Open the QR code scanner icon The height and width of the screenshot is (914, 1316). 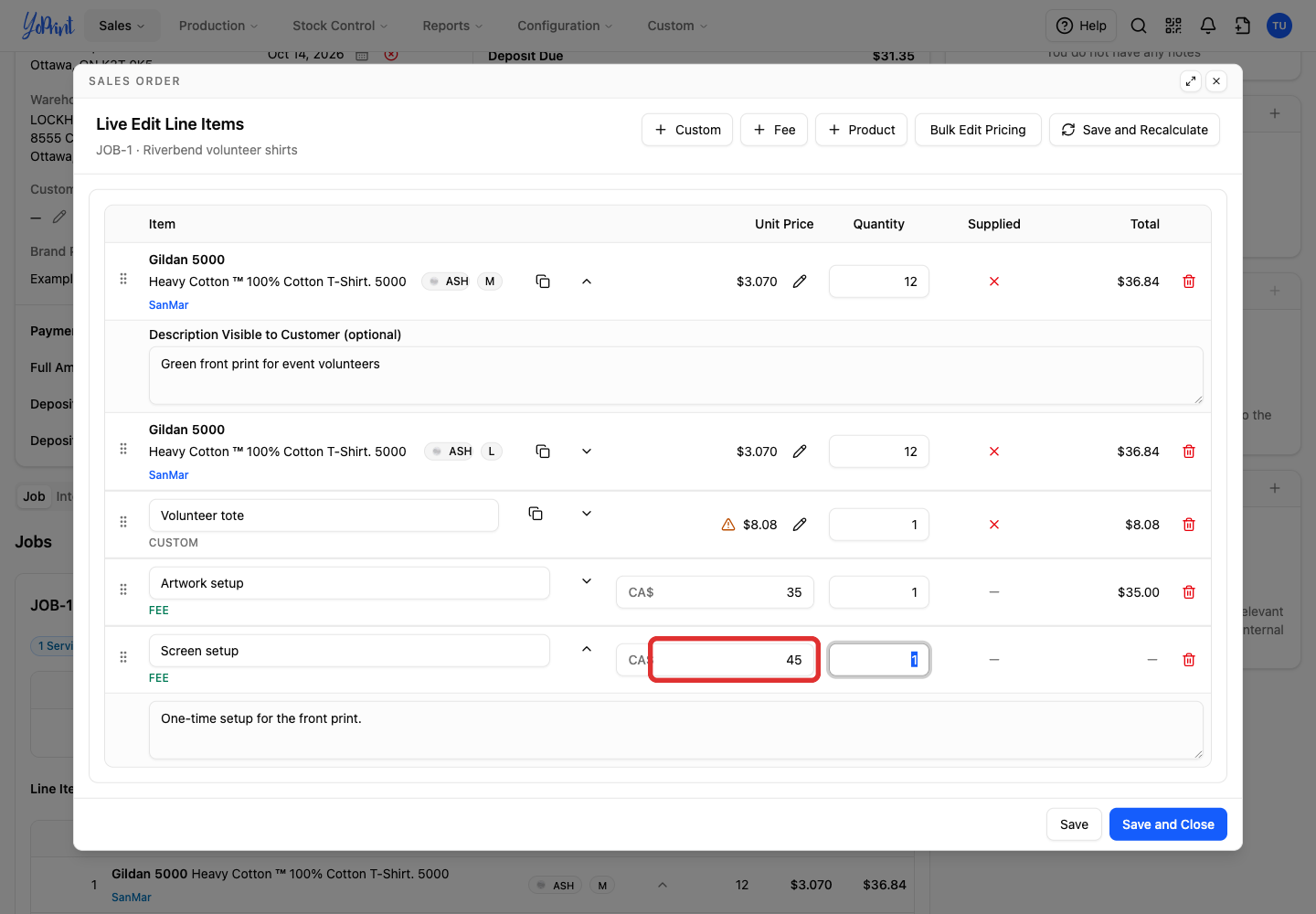(1173, 26)
